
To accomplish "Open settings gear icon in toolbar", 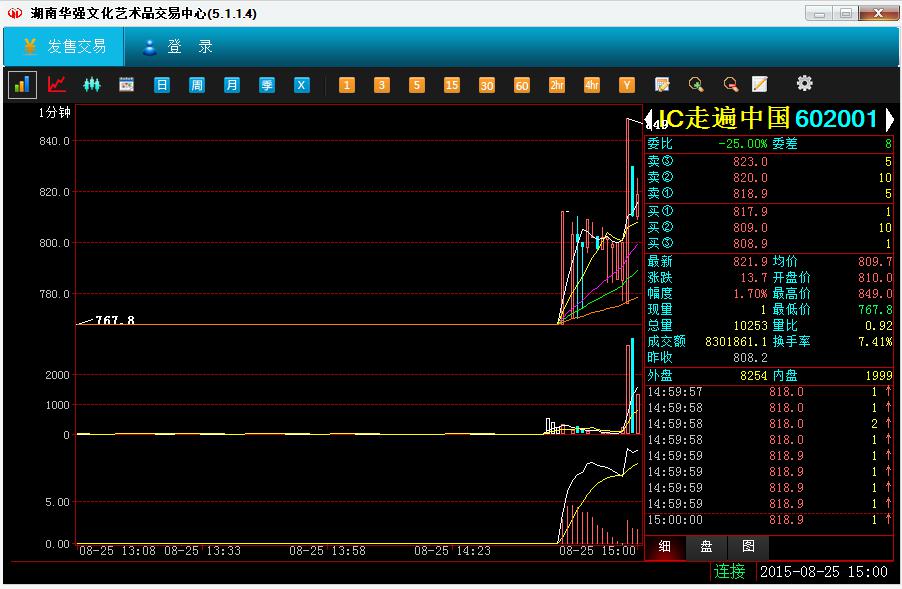I will (804, 83).
